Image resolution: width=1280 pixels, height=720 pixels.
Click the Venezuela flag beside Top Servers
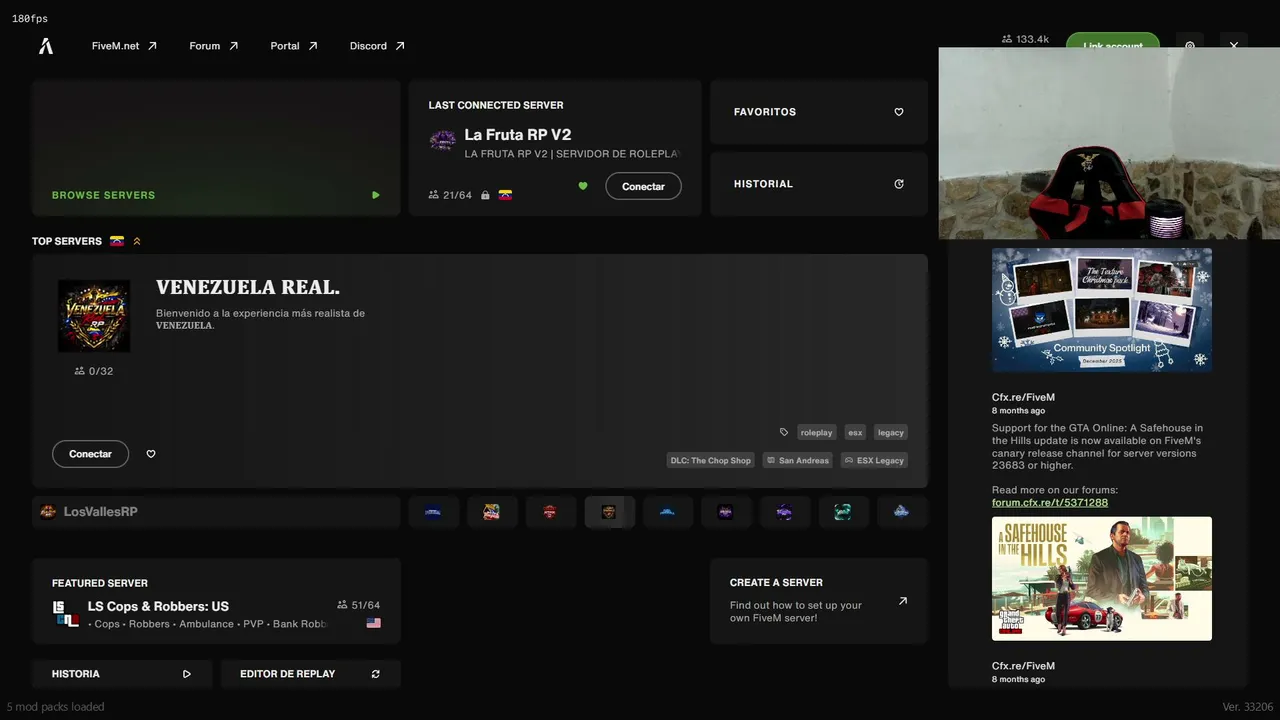coord(117,241)
